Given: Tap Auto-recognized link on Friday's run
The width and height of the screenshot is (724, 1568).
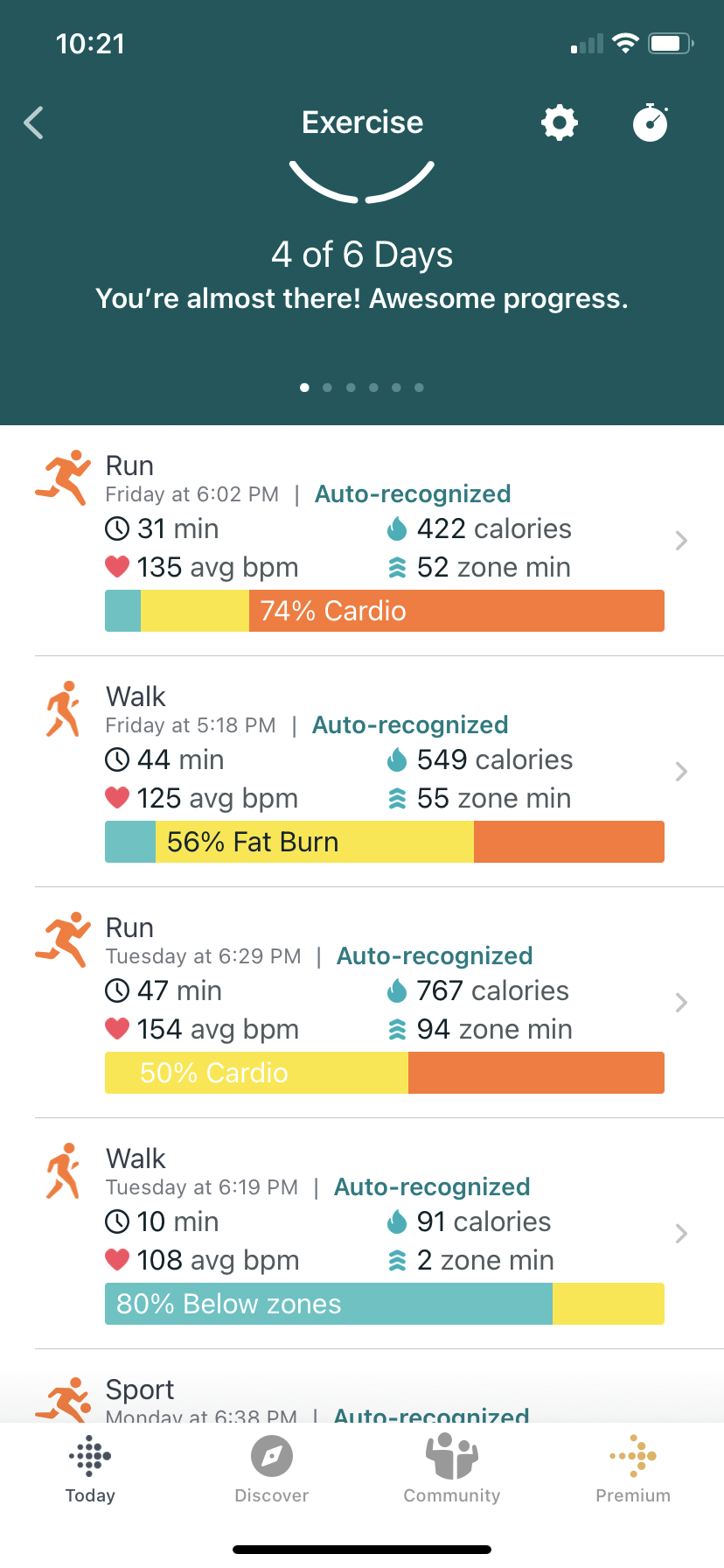Looking at the screenshot, I should tap(412, 494).
